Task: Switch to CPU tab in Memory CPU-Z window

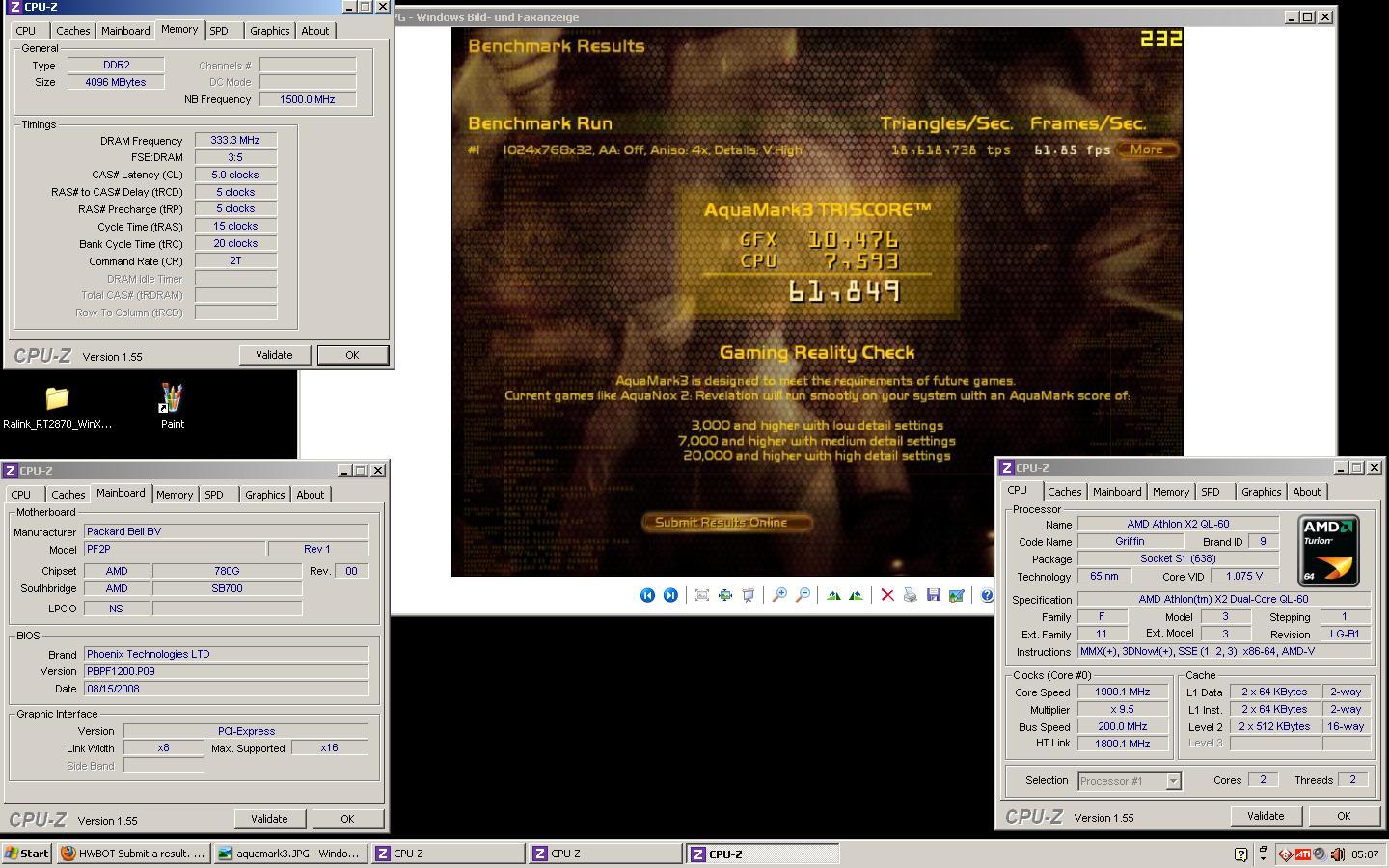Action: pyautogui.click(x=26, y=31)
